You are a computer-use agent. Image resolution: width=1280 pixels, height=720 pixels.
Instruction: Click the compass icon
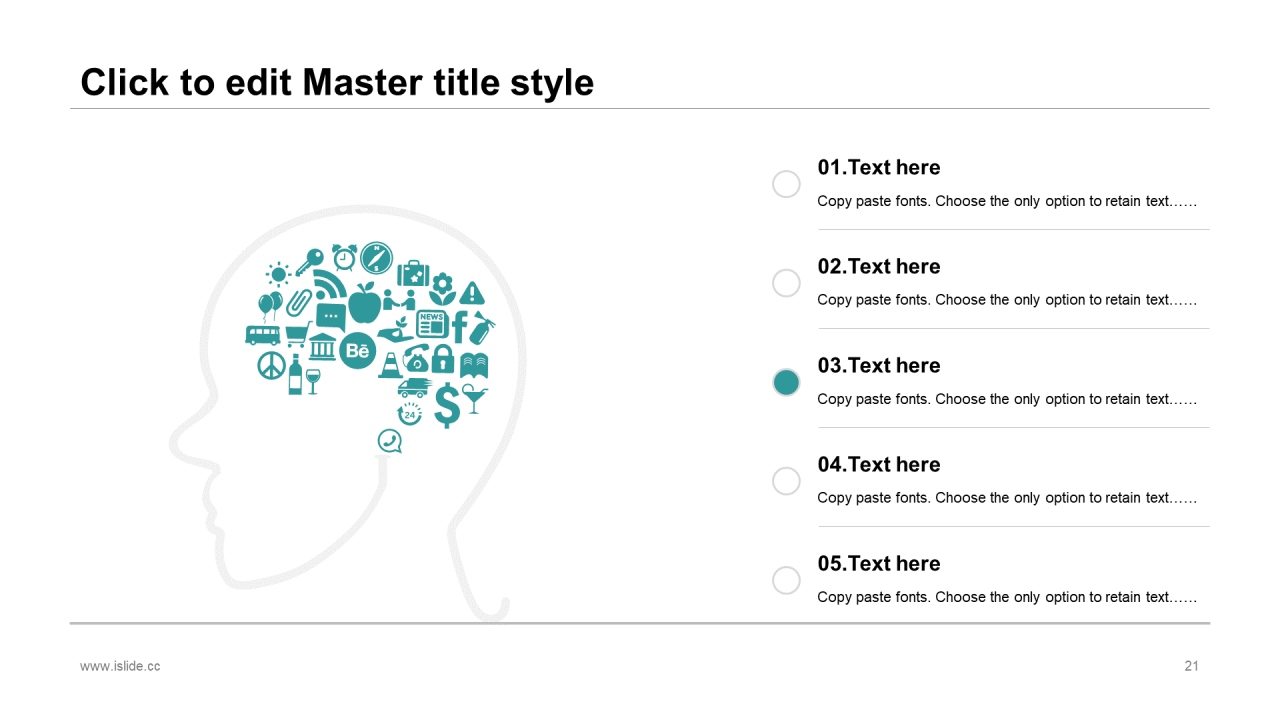point(377,258)
